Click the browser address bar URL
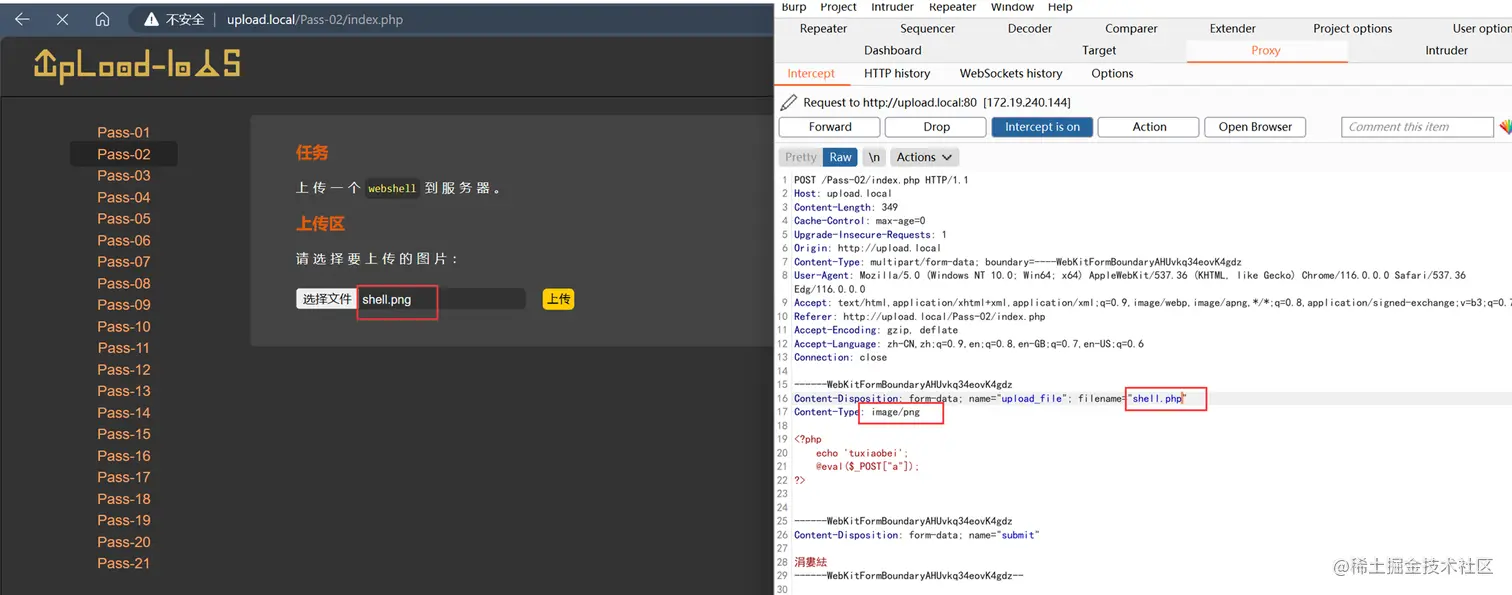This screenshot has width=1512, height=595. 314,19
